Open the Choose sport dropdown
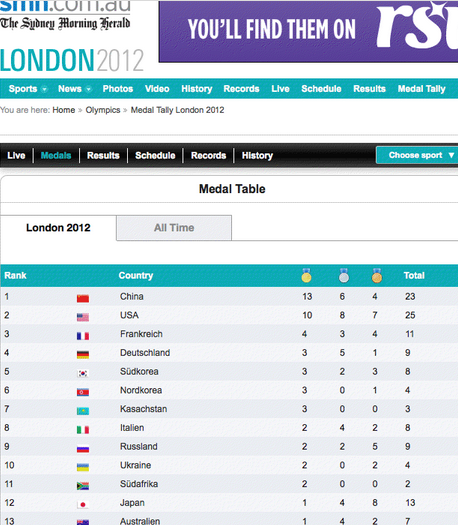Screen dimensions: 458x525 click(x=417, y=155)
